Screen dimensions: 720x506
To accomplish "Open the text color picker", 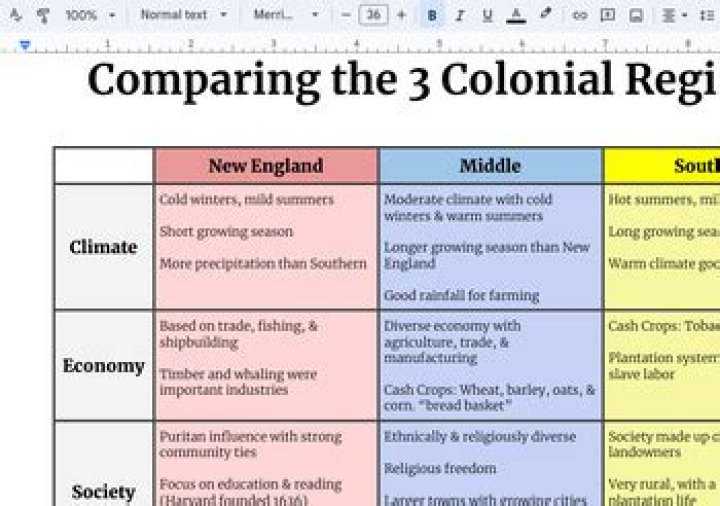I will (x=516, y=16).
